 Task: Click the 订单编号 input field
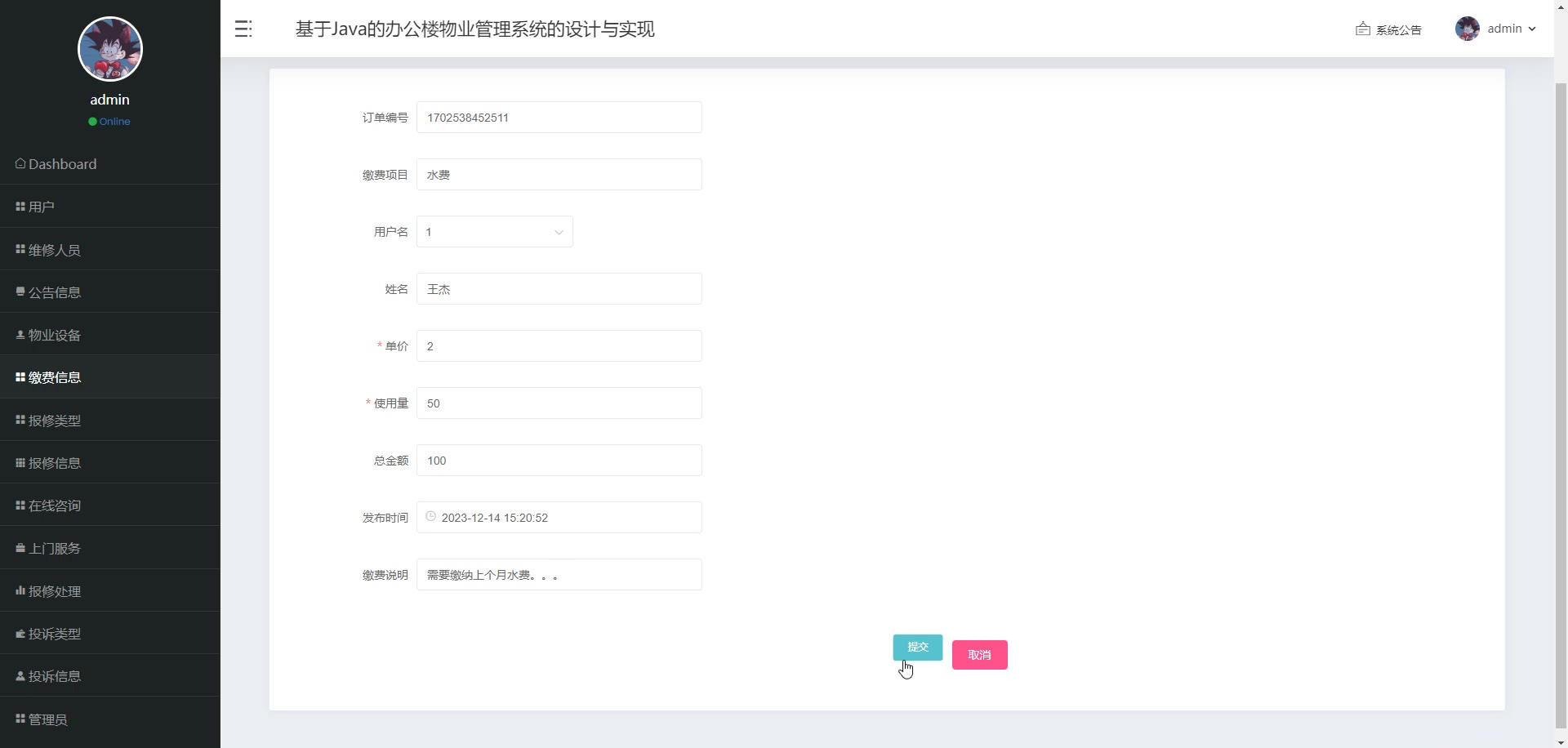point(559,118)
